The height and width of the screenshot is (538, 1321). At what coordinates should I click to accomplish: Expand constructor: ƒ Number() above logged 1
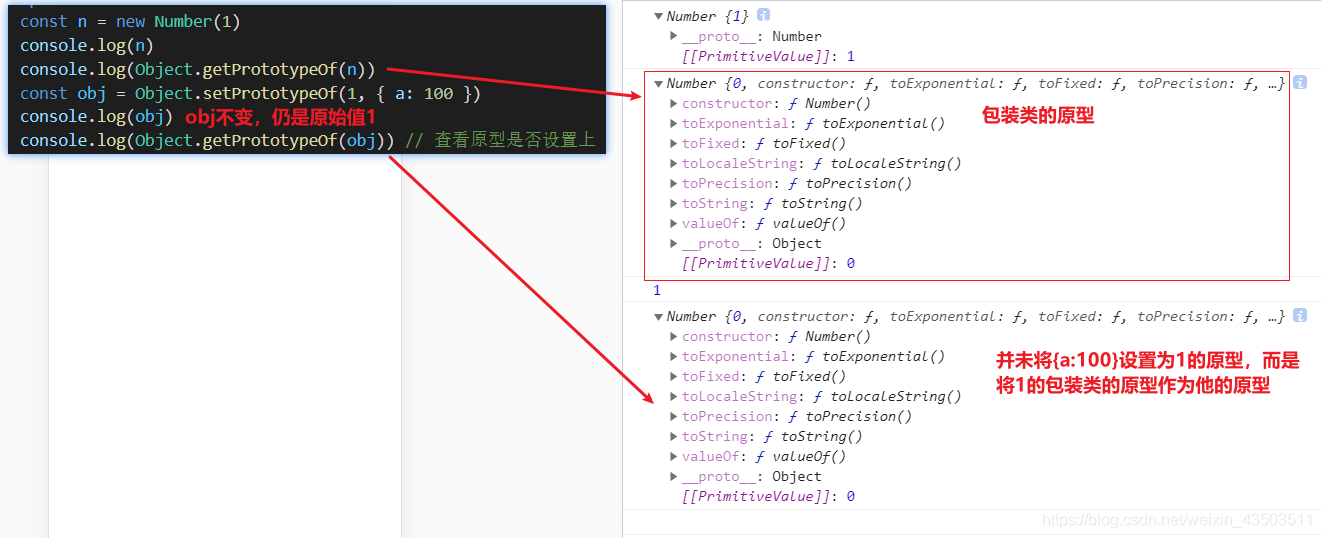click(x=674, y=103)
